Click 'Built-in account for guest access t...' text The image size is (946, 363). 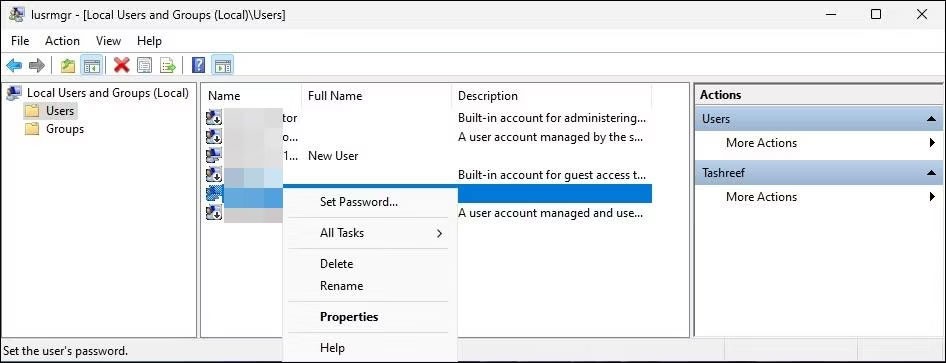(552, 175)
